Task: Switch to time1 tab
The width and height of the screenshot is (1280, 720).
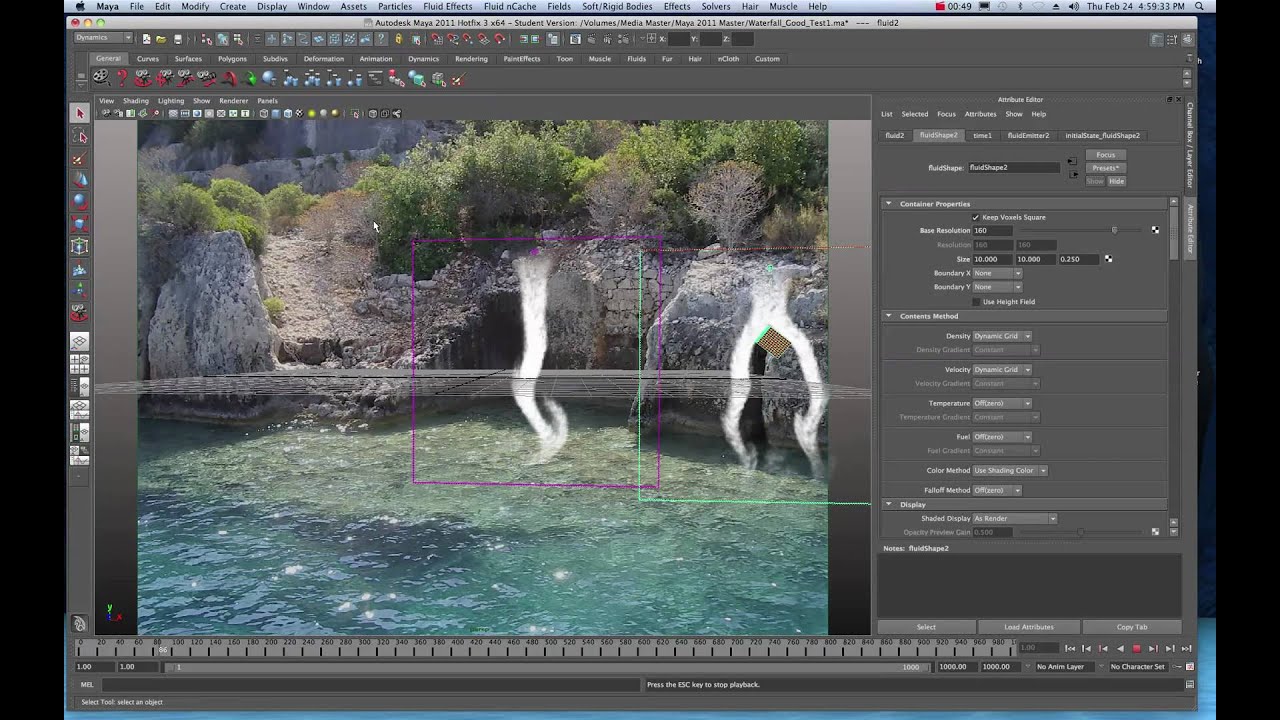Action: click(983, 135)
